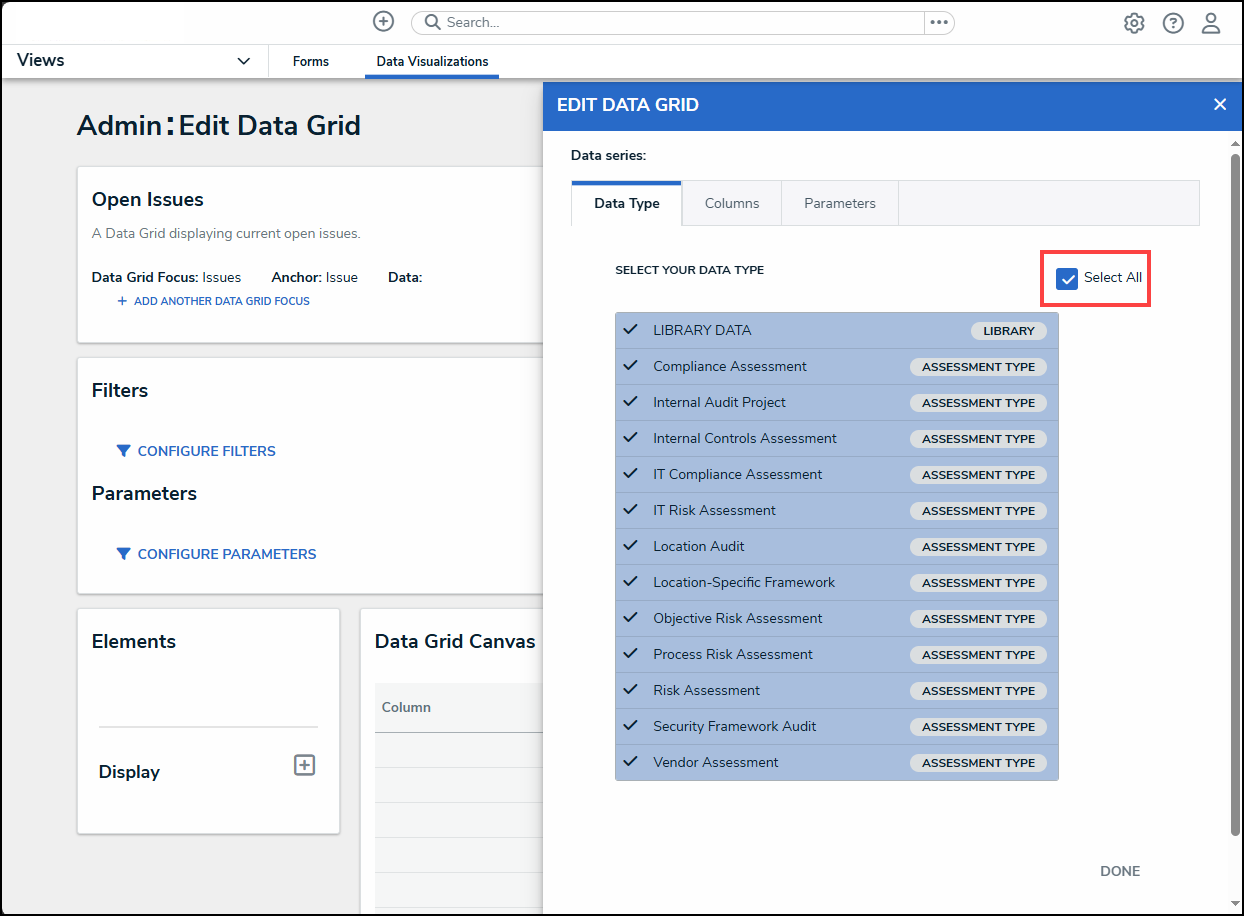Open the Forms tab
This screenshot has width=1244, height=916.
click(x=311, y=61)
